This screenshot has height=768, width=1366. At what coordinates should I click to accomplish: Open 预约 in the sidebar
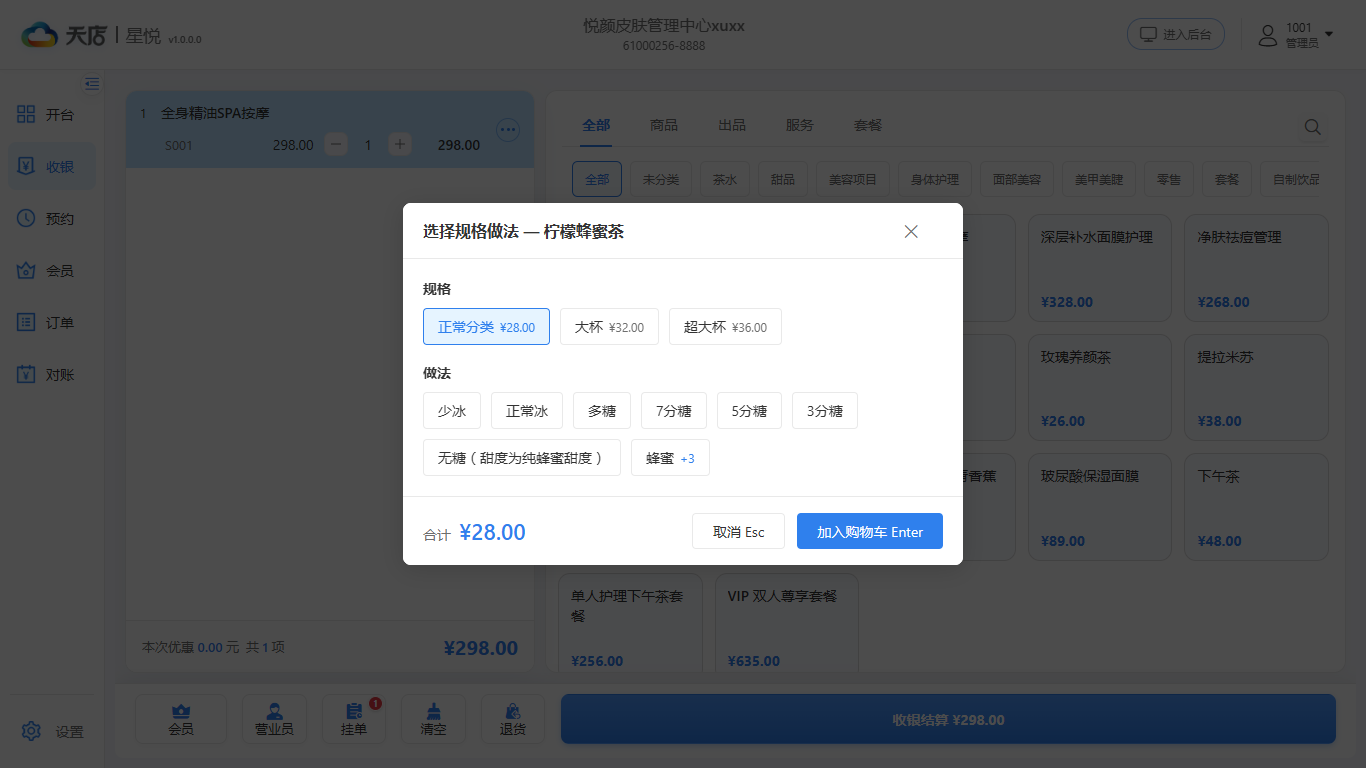point(52,219)
